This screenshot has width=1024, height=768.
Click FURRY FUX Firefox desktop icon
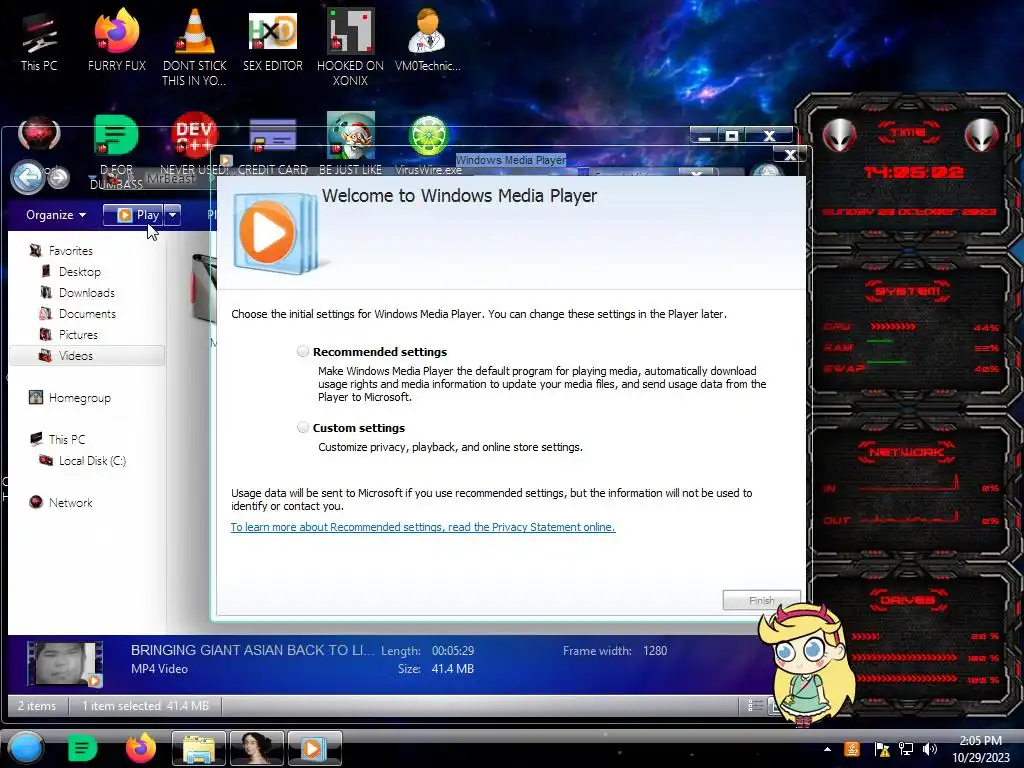(117, 40)
